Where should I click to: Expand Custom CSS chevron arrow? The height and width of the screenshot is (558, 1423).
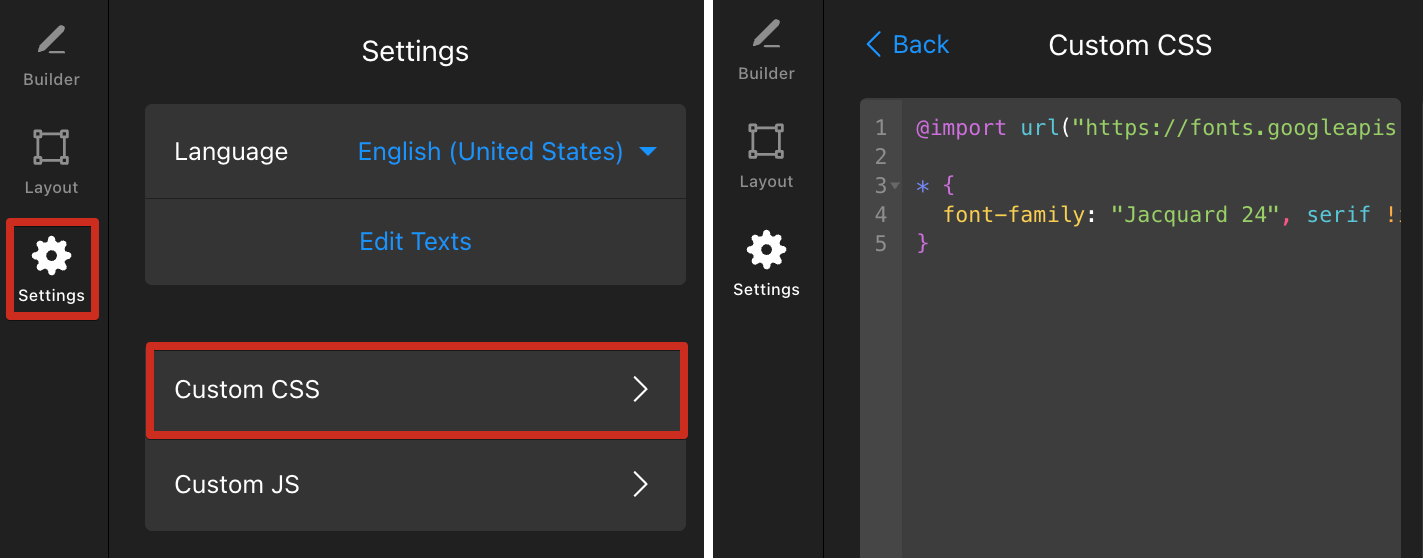641,389
